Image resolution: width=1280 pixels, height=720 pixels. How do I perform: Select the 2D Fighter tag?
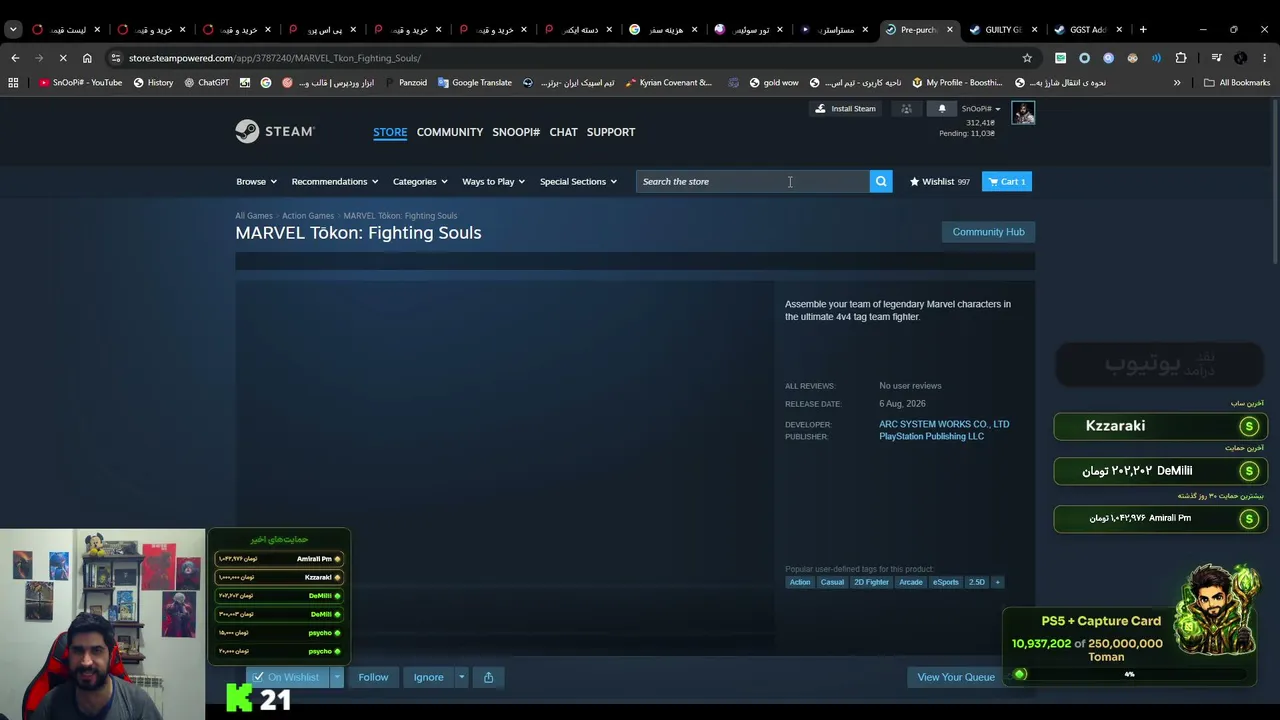tap(871, 582)
